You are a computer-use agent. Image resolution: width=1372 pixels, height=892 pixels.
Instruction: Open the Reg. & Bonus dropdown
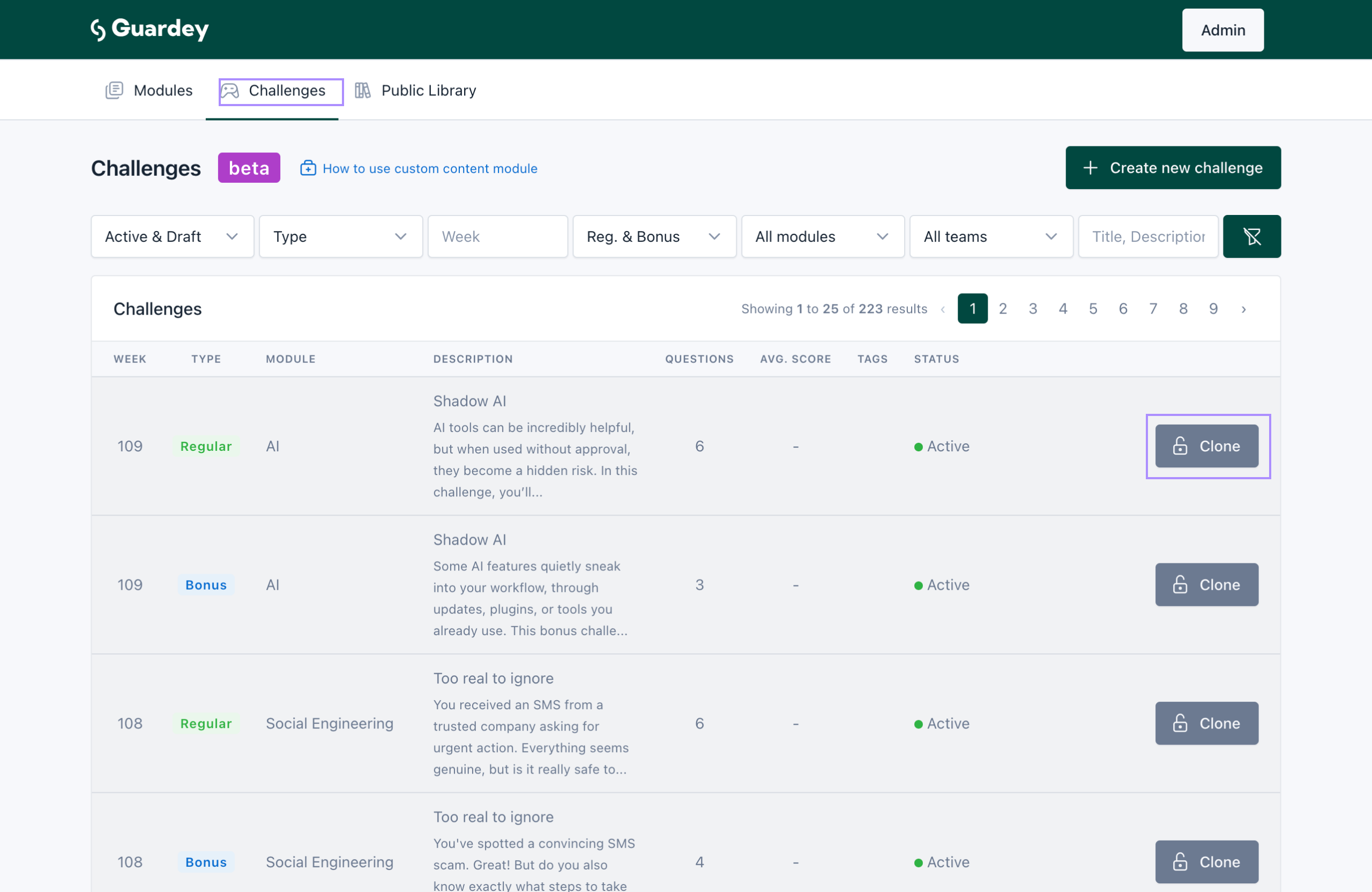tap(654, 236)
